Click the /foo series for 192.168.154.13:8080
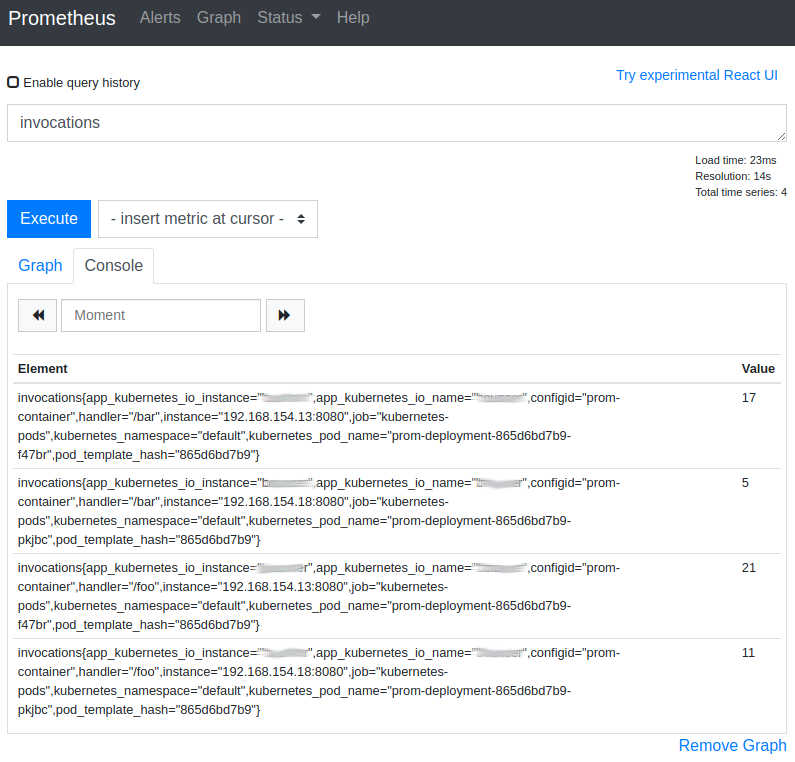This screenshot has width=795, height=762. [x=319, y=596]
